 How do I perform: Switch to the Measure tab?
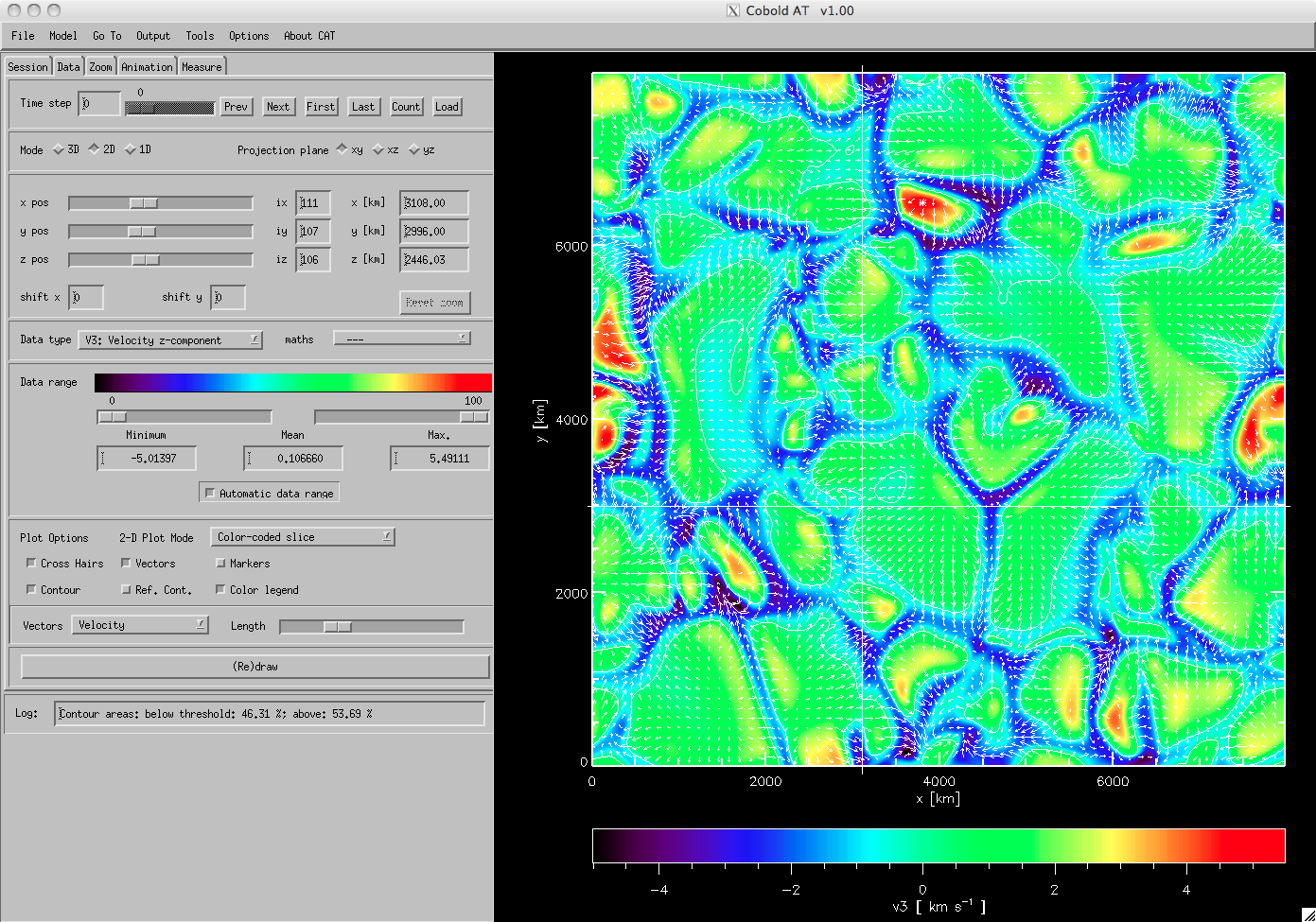pos(202,66)
